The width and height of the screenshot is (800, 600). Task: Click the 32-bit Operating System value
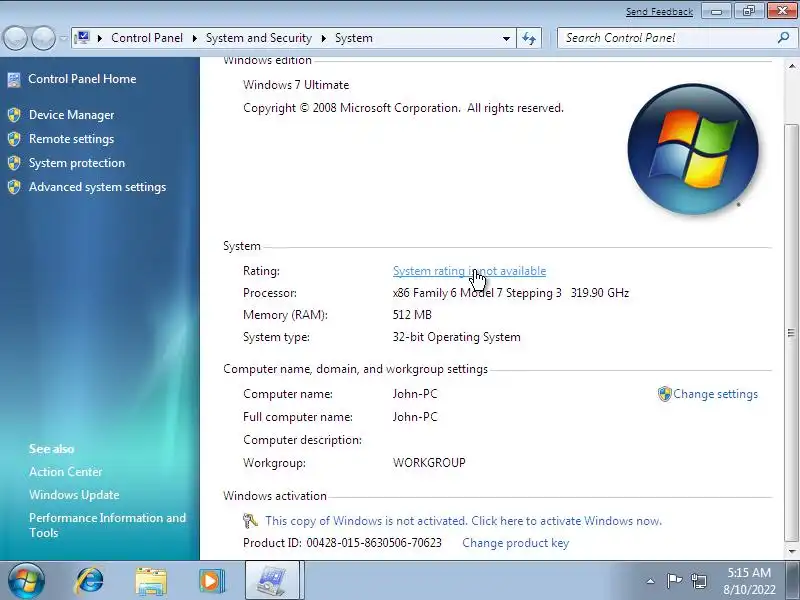pyautogui.click(x=457, y=337)
